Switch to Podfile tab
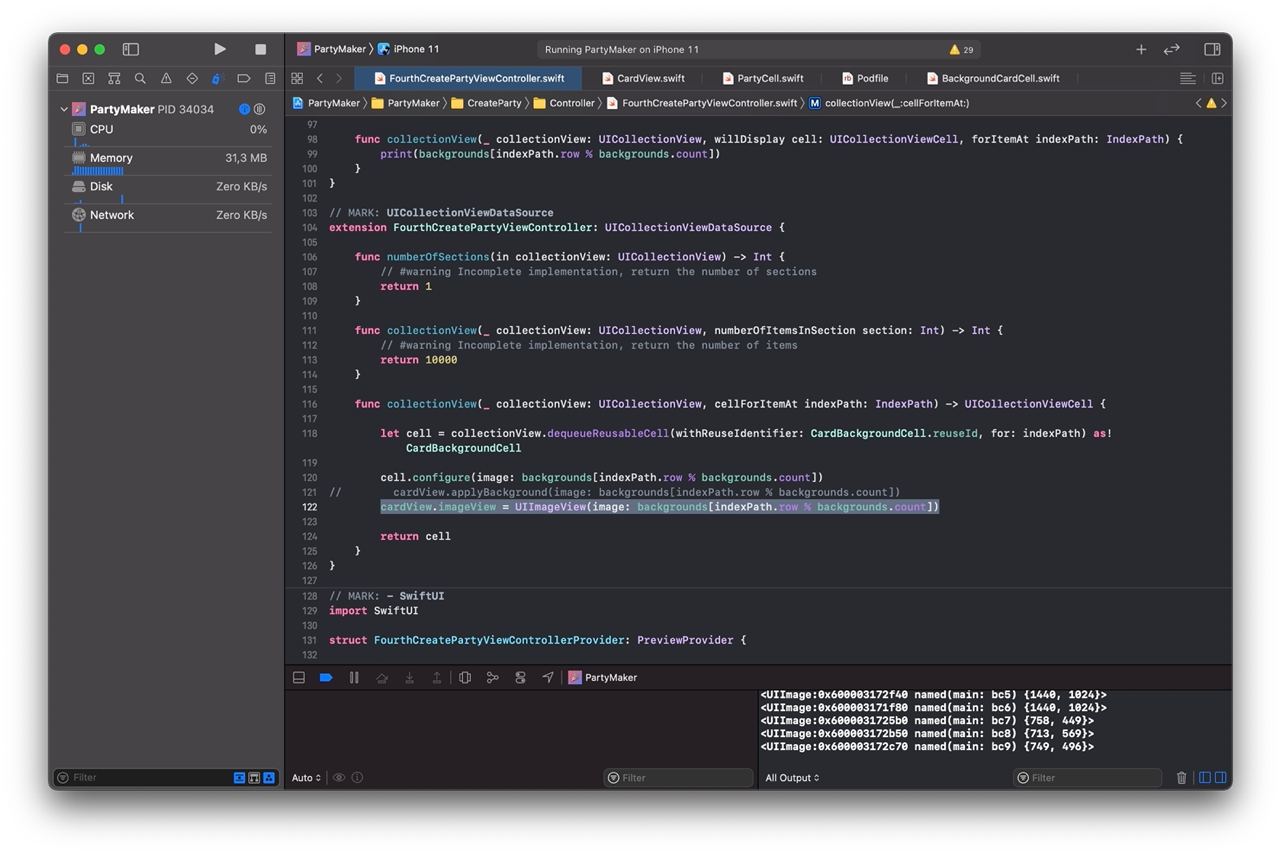 [865, 78]
